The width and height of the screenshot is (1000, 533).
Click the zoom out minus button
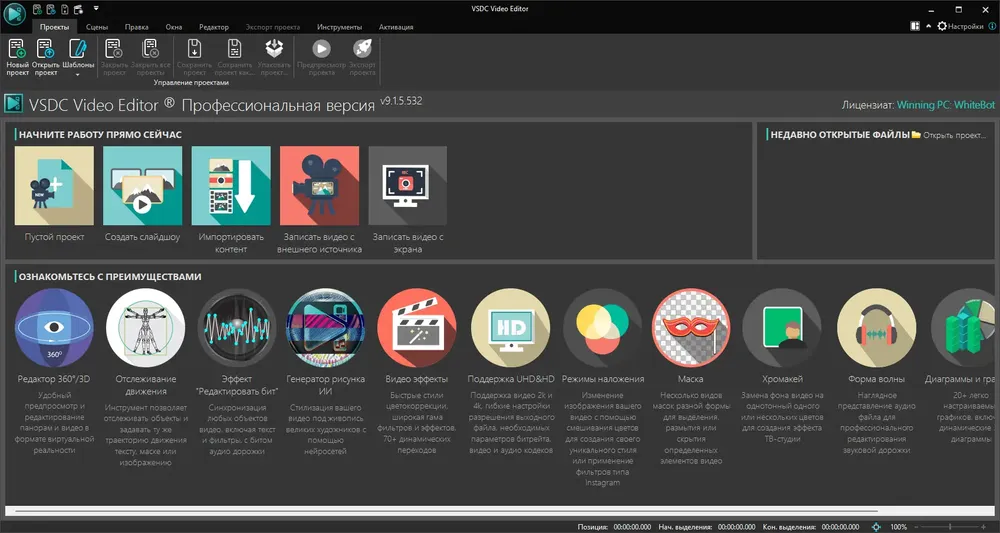[x=916, y=527]
